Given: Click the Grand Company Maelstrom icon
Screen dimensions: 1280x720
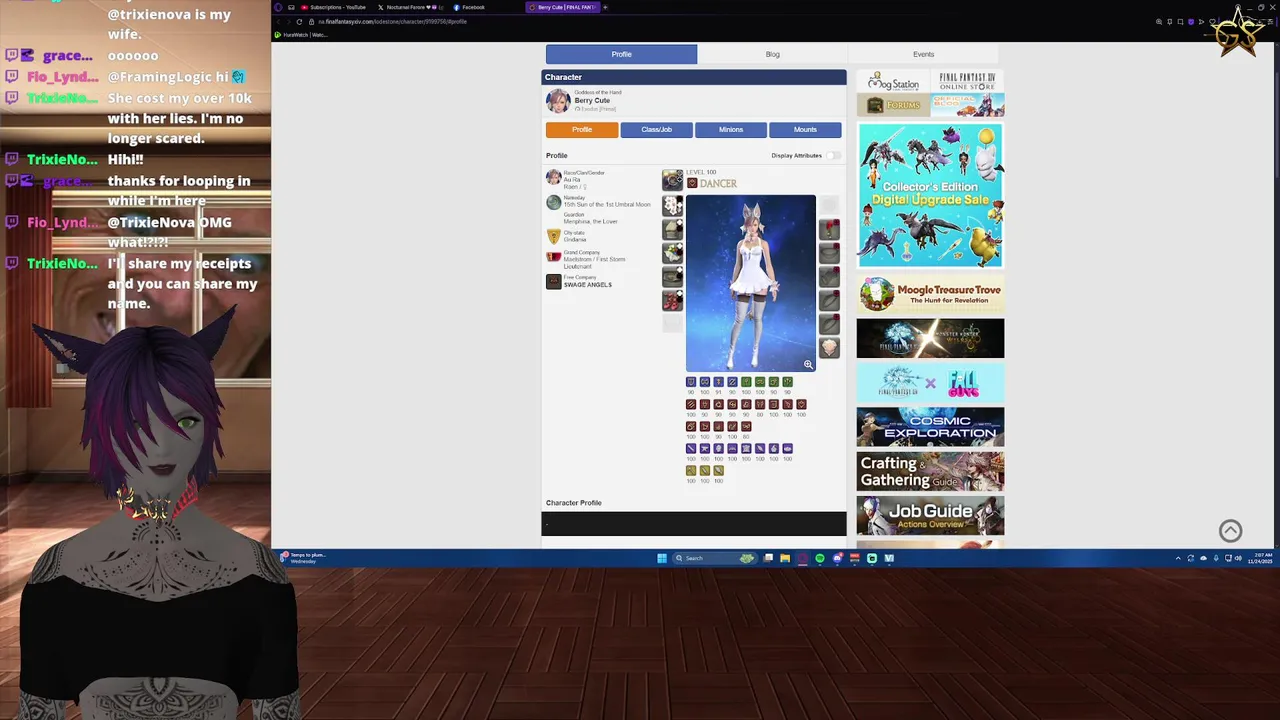Looking at the screenshot, I should coord(553,257).
